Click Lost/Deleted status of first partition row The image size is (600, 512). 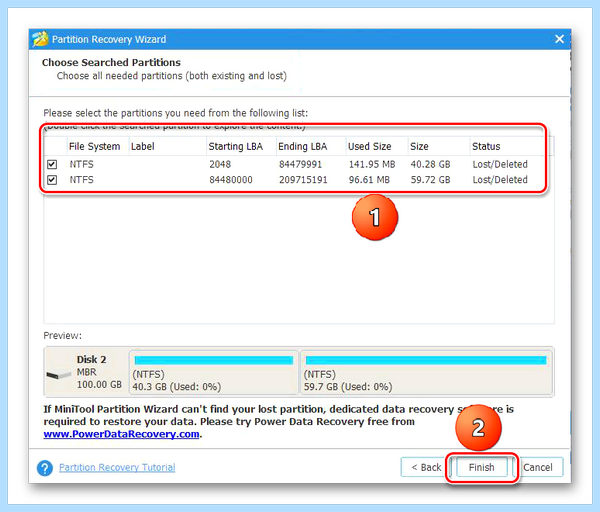coord(500,165)
